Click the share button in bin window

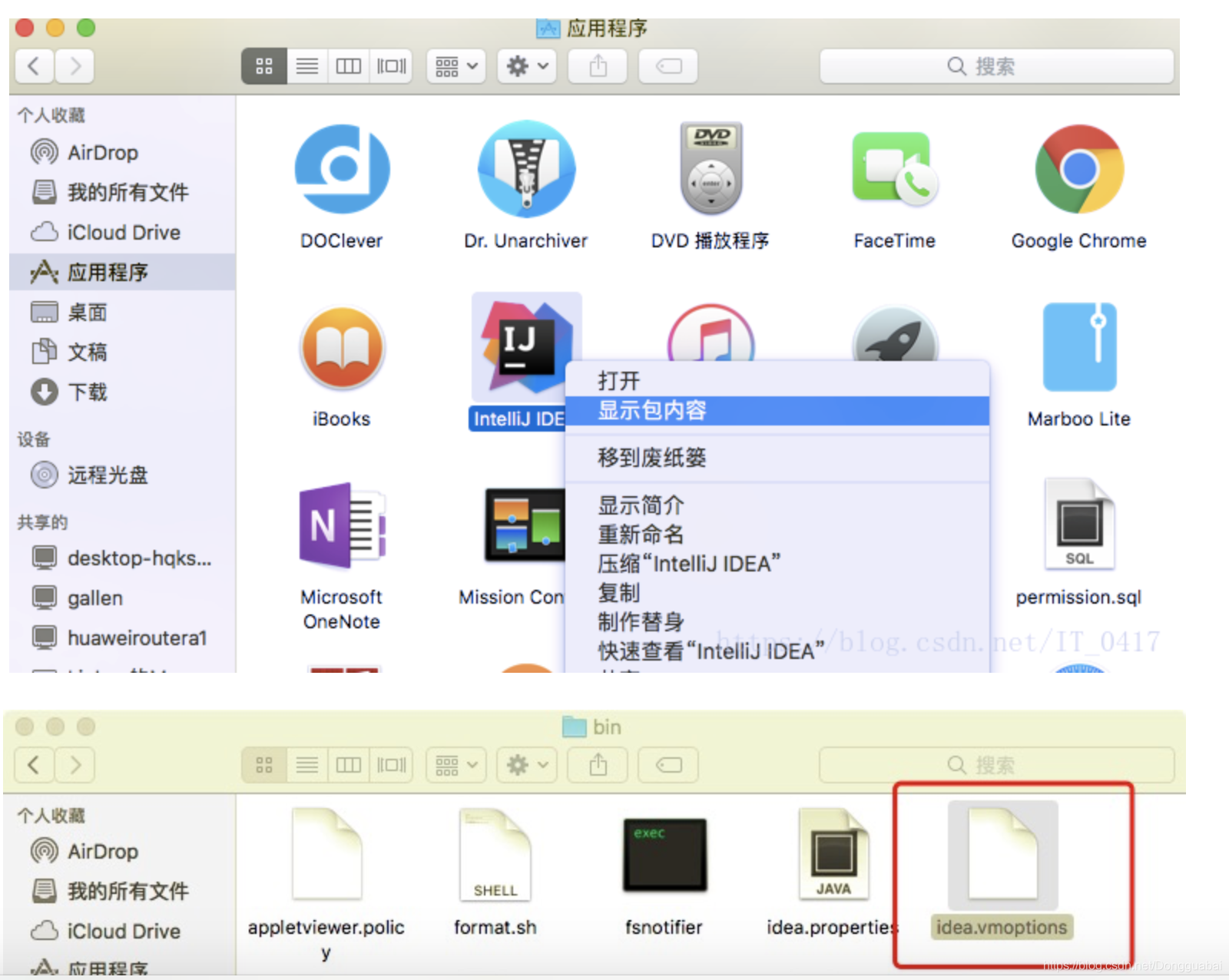pos(598,765)
